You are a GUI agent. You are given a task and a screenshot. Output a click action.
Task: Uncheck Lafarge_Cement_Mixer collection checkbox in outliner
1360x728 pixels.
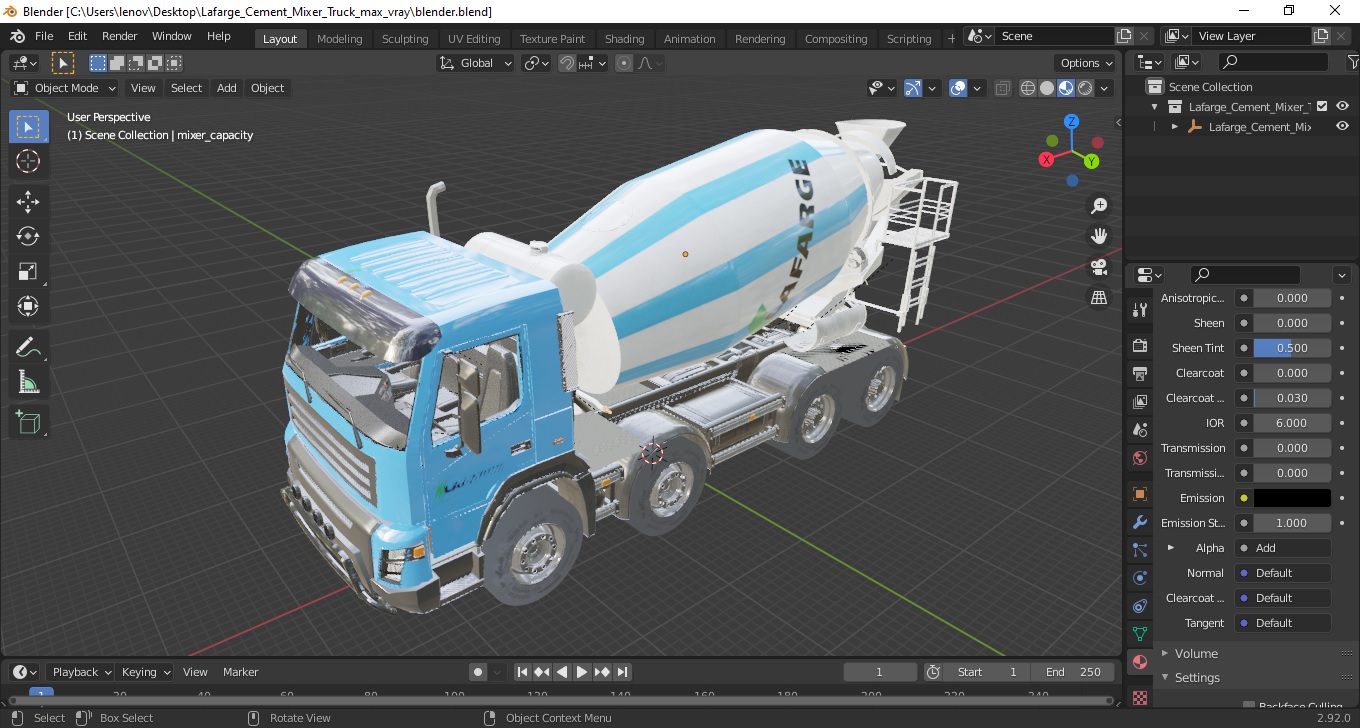coord(1322,106)
